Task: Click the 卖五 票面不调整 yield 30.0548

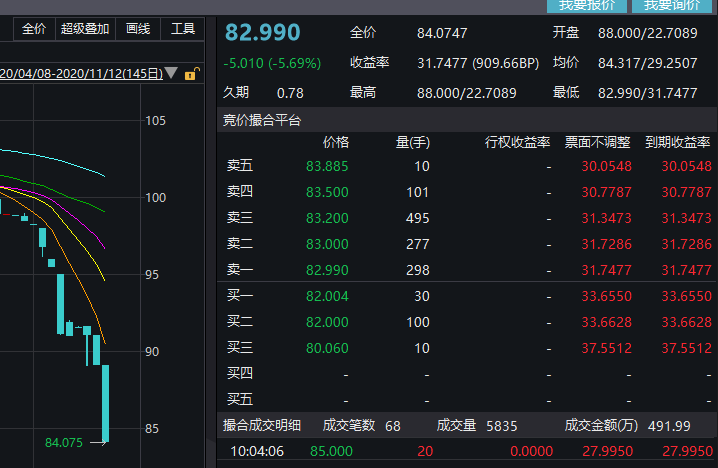Action: [x=606, y=166]
